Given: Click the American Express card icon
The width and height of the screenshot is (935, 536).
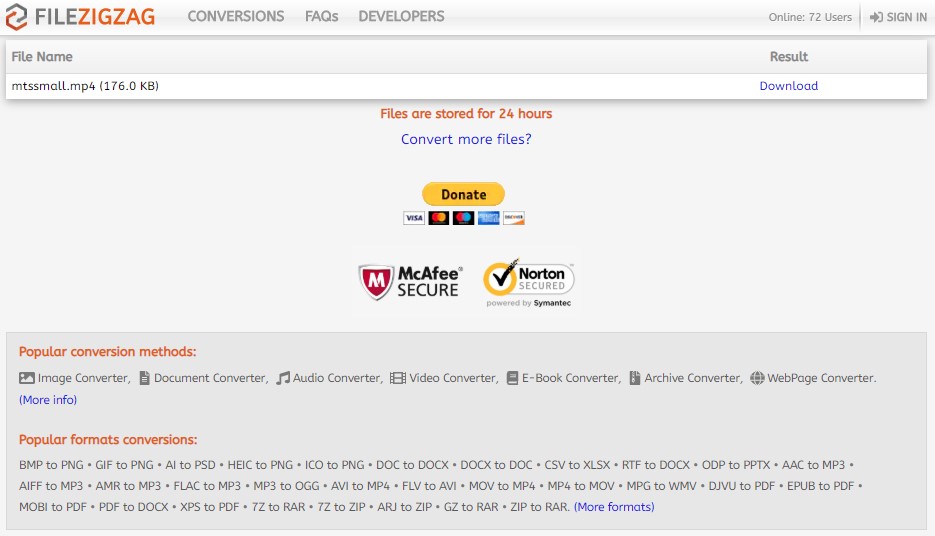Looking at the screenshot, I should pos(488,218).
